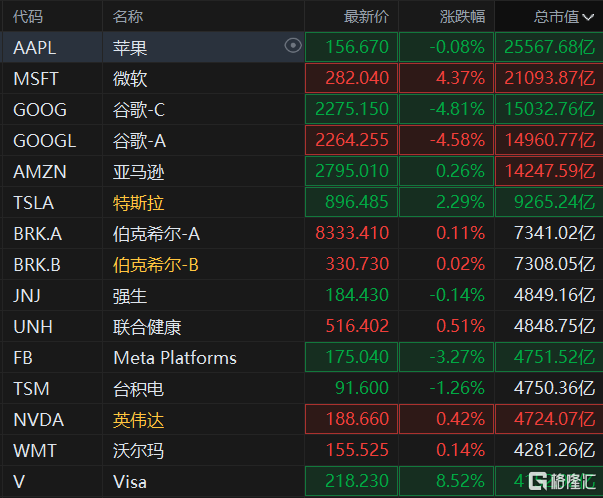Click the 代码 column header

pyautogui.click(x=28, y=17)
